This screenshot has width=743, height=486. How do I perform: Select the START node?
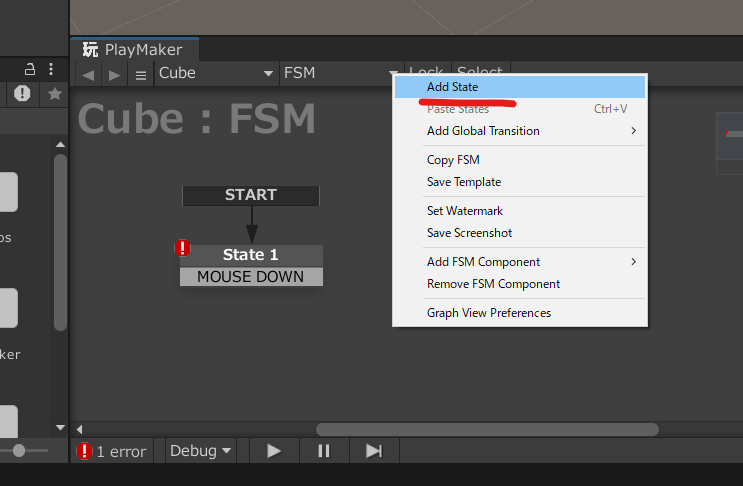point(251,195)
